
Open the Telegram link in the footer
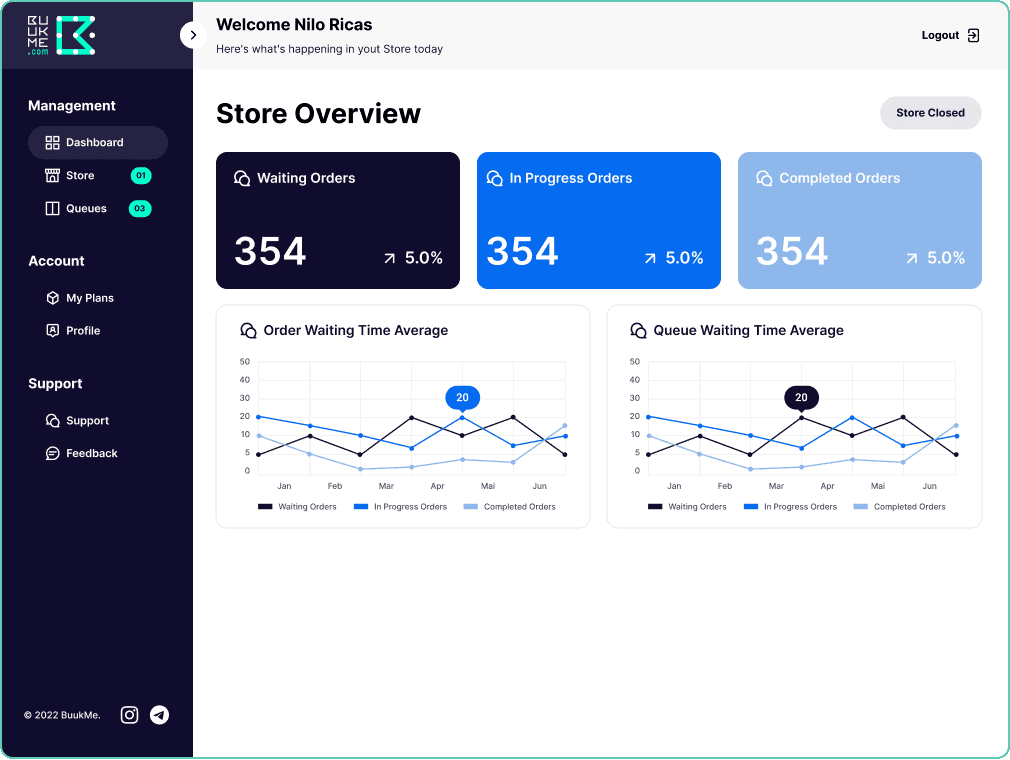[x=160, y=715]
